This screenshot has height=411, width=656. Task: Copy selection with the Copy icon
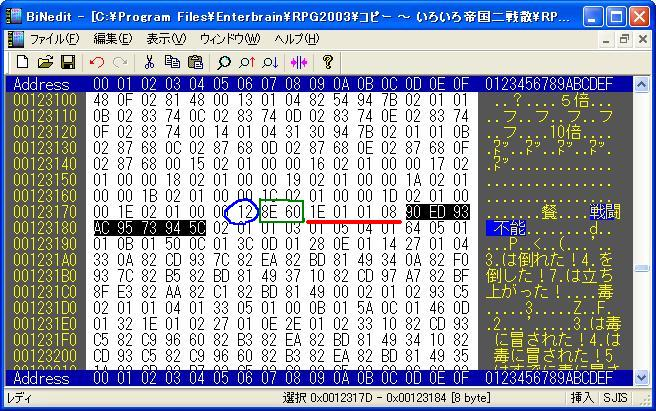click(172, 62)
